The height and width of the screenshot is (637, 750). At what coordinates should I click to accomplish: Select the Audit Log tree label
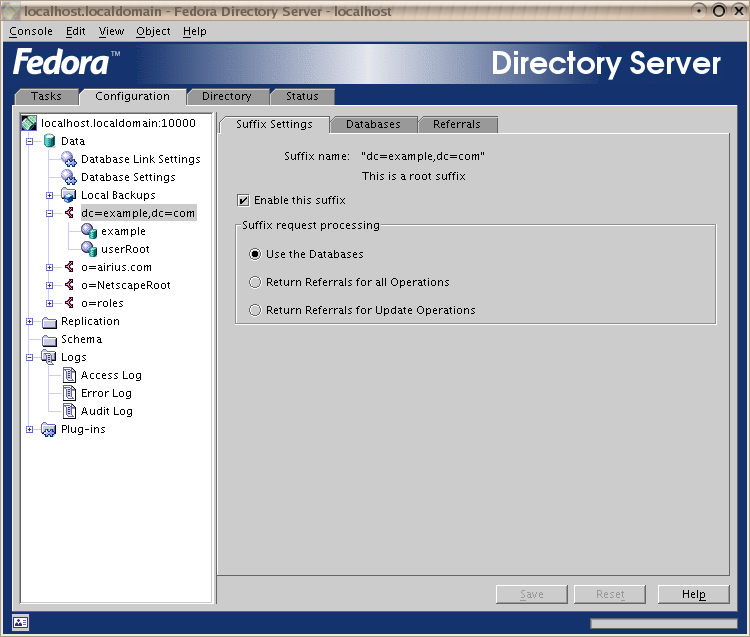(x=107, y=411)
